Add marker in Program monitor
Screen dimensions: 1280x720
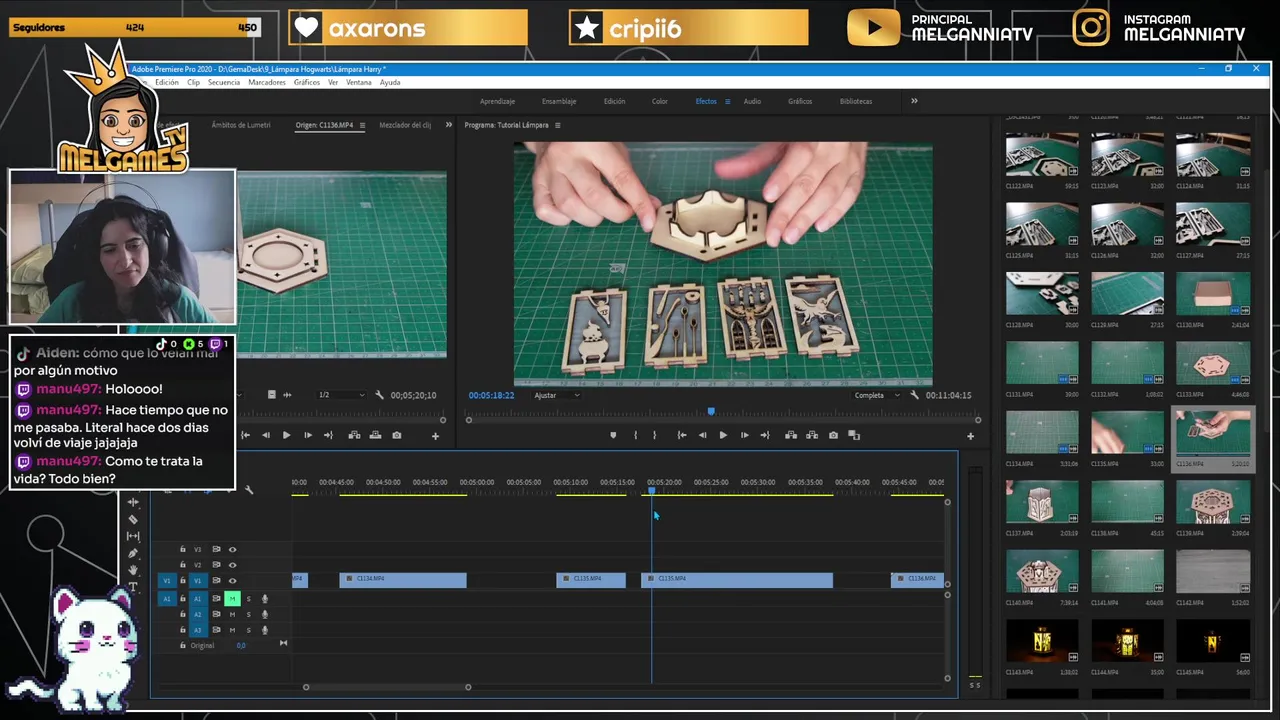click(x=613, y=435)
